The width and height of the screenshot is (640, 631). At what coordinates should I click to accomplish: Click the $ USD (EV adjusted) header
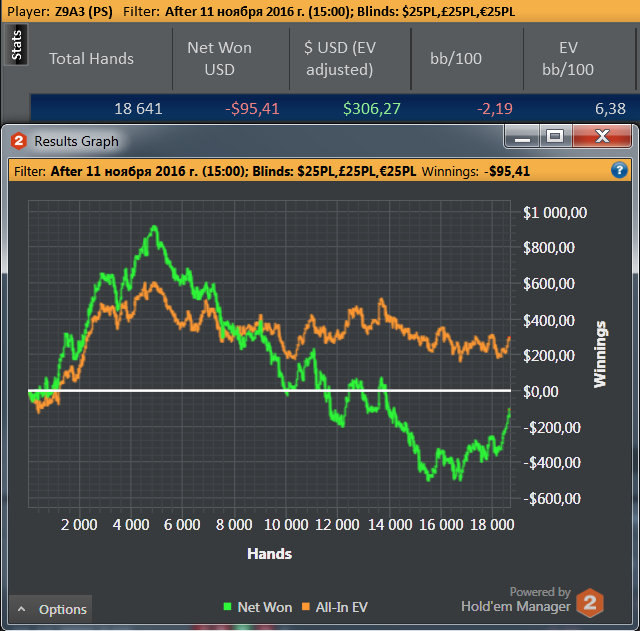(340, 59)
